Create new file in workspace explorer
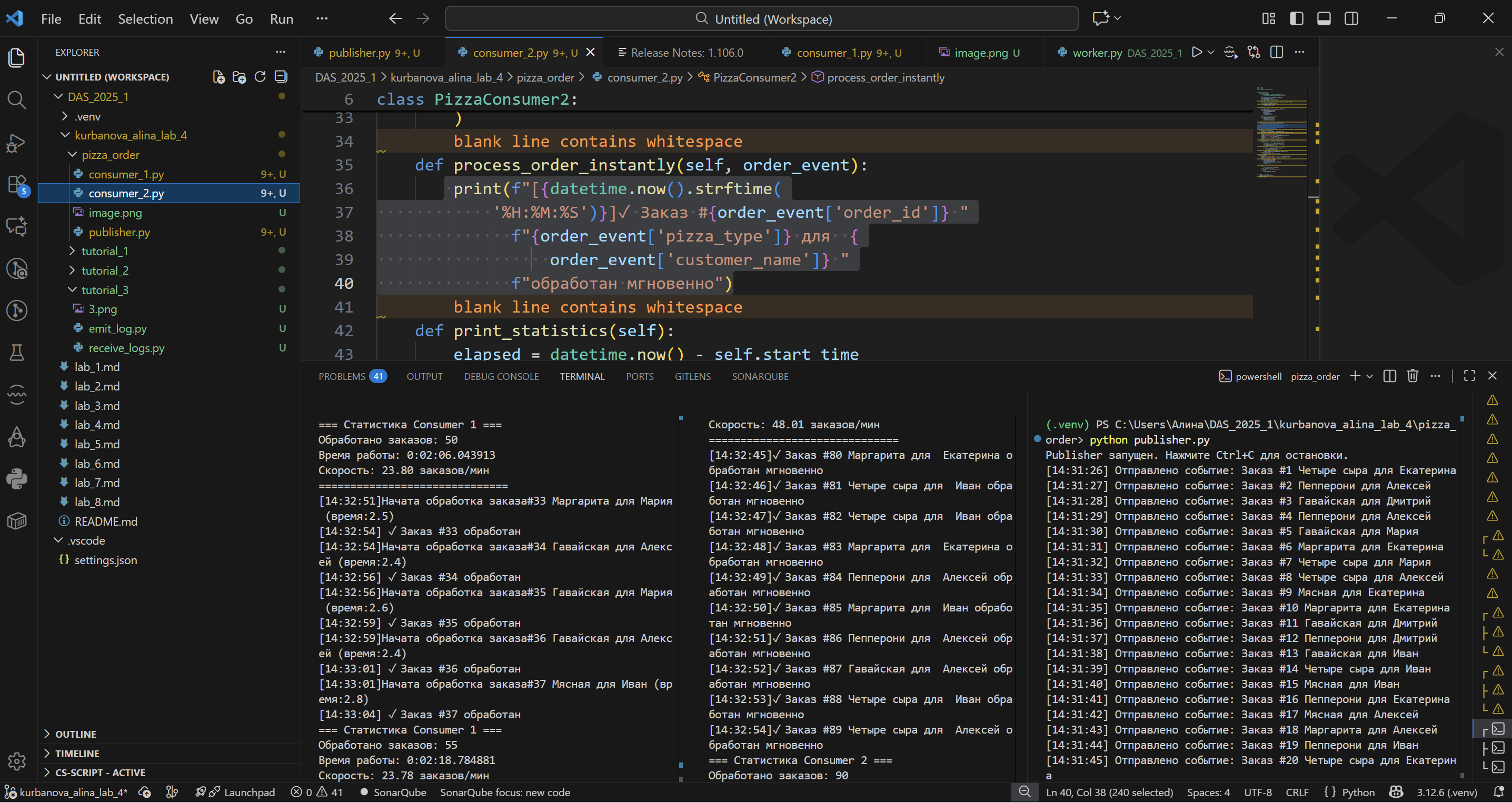 point(218,77)
